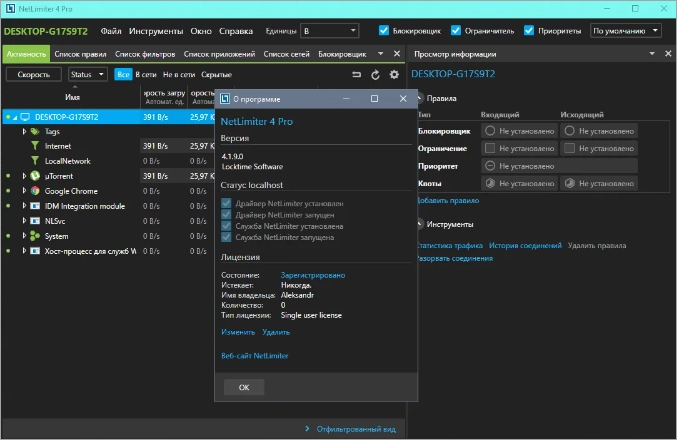Close the Активность tab panel with X
Screen dimensions: 677x440
(x=397, y=54)
